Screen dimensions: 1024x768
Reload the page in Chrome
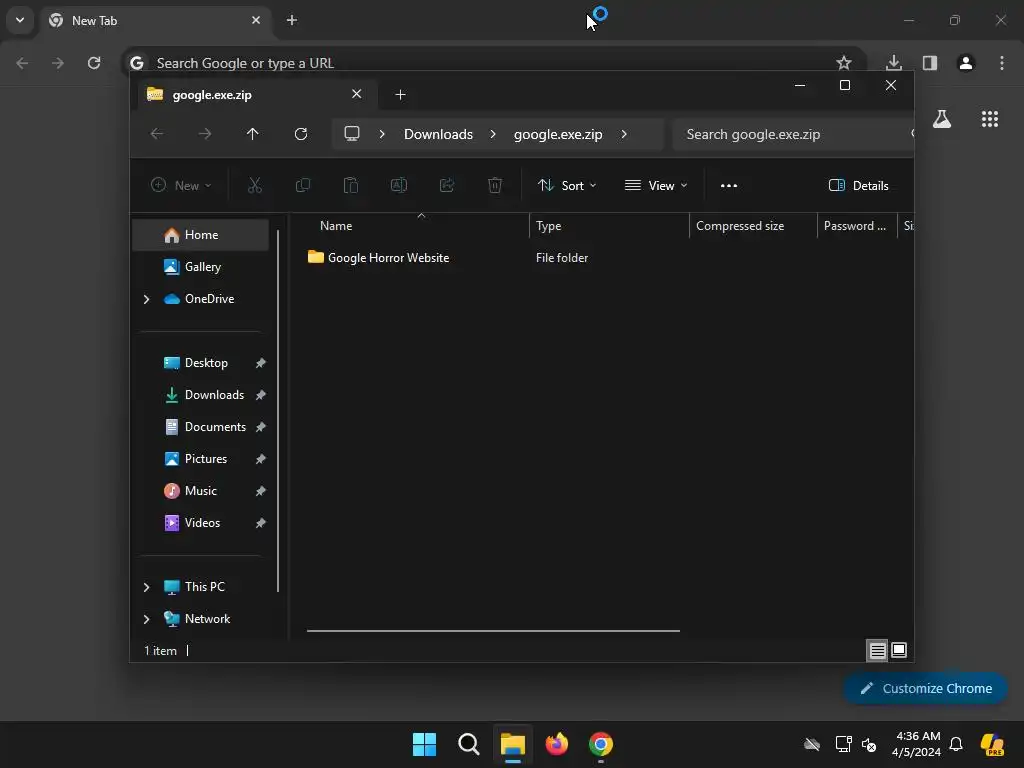tap(94, 63)
